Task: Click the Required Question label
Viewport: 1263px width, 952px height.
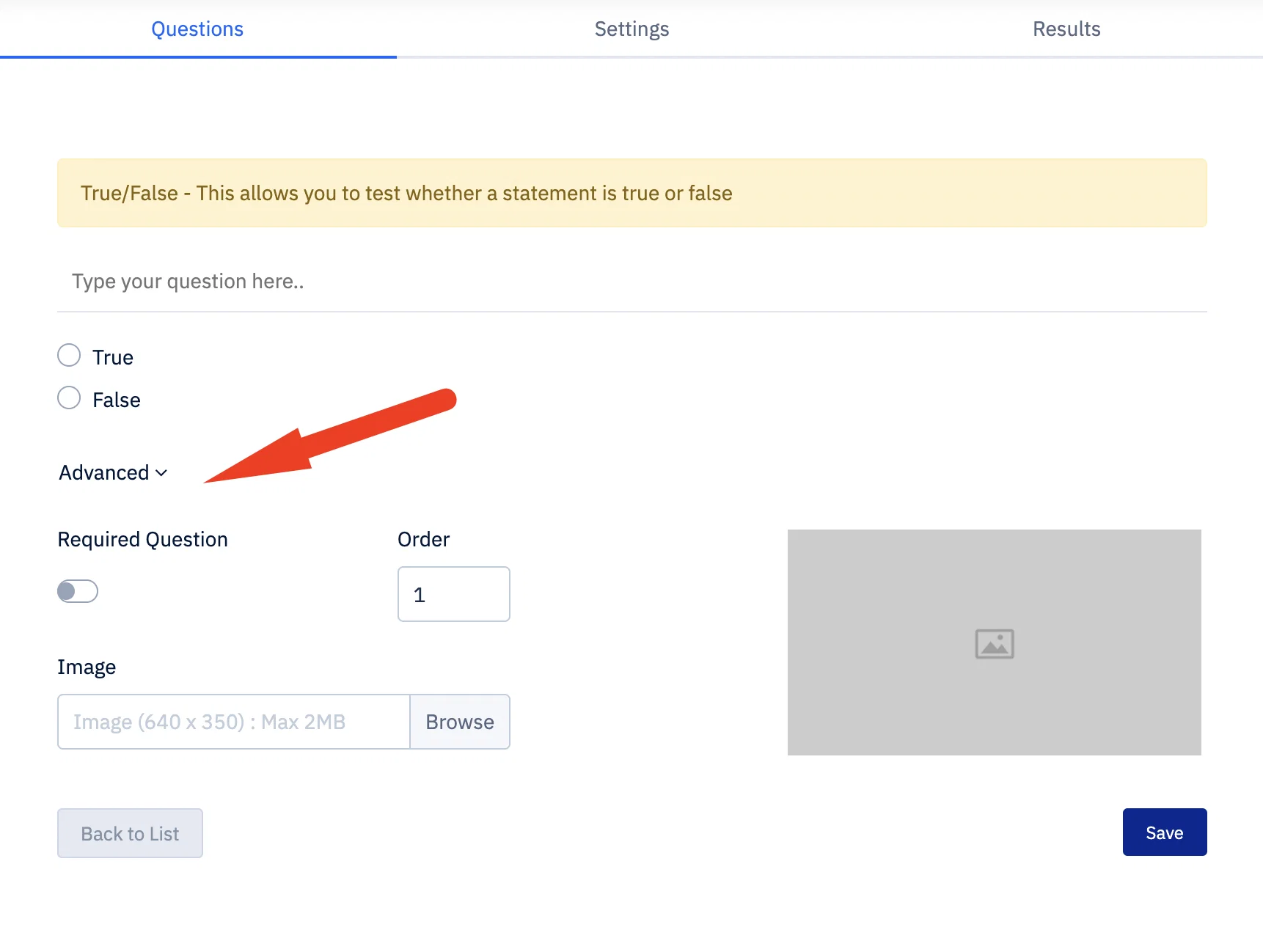Action: click(x=143, y=540)
